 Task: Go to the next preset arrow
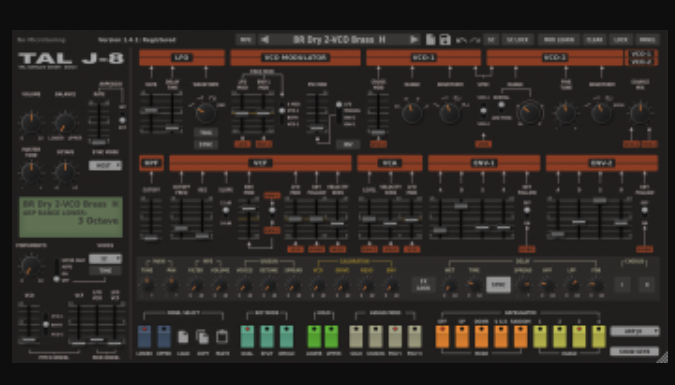[x=414, y=40]
